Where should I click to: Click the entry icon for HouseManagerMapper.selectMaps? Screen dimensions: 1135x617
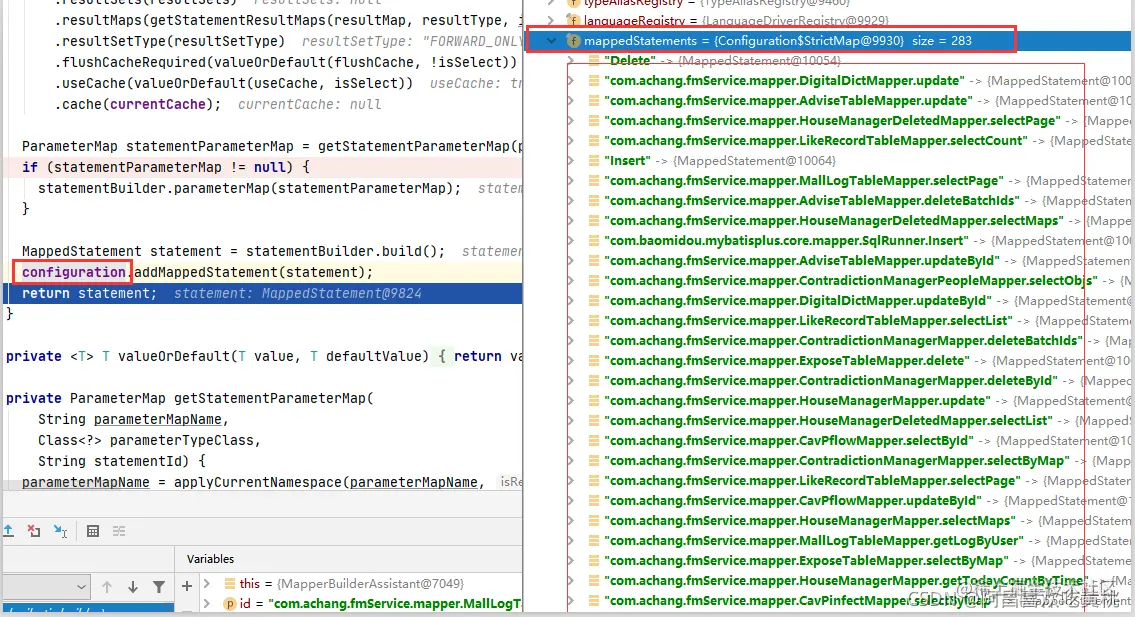tap(594, 521)
